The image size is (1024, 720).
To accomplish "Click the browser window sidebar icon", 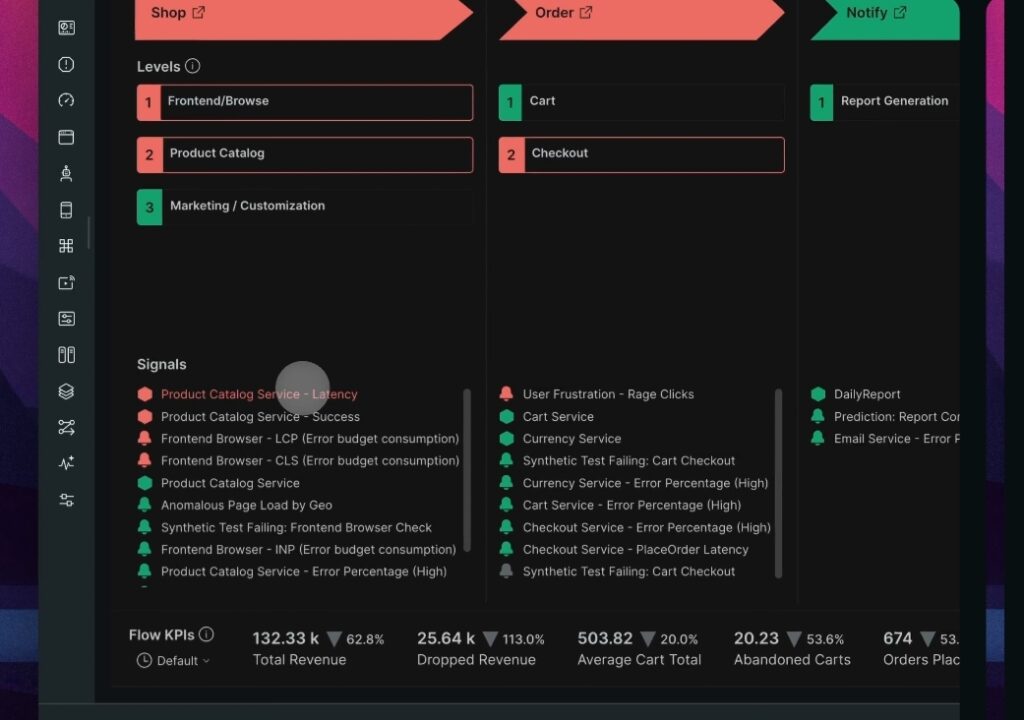I will 66,136.
